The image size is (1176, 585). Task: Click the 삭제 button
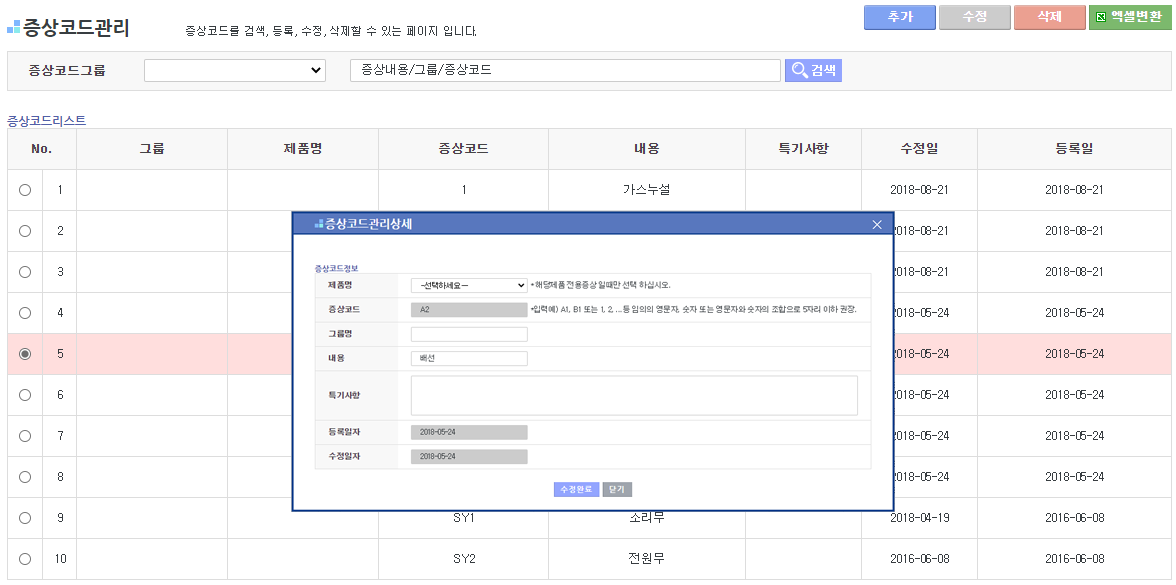click(x=1049, y=17)
